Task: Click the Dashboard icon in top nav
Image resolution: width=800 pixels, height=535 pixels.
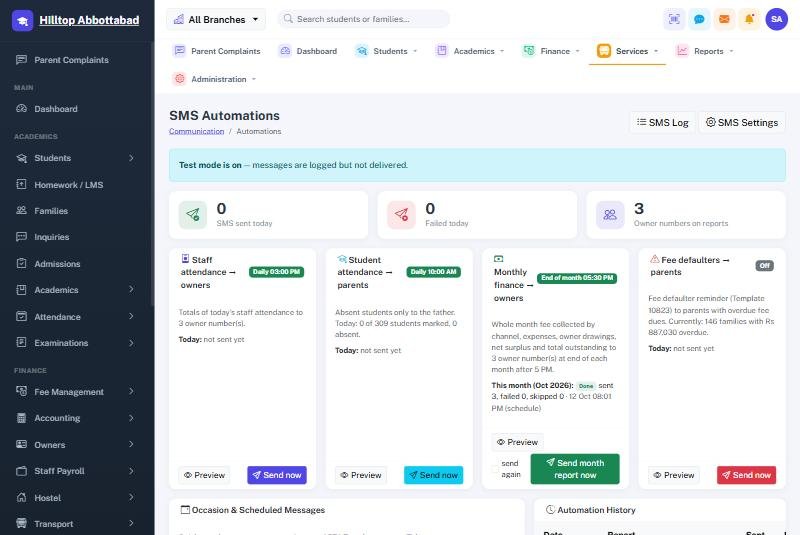Action: point(285,51)
